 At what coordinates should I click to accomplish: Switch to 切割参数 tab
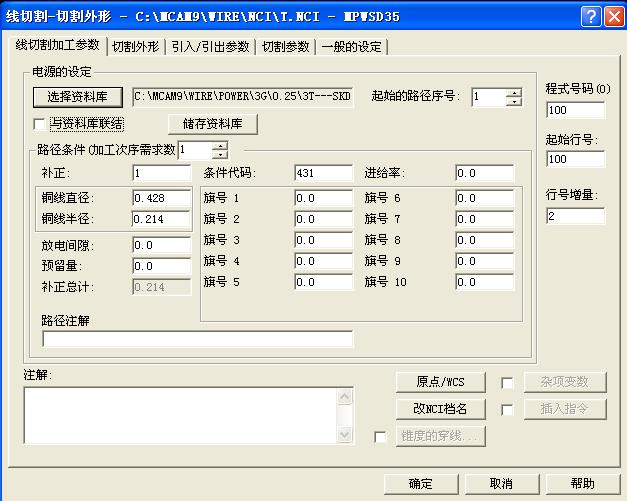[286, 47]
